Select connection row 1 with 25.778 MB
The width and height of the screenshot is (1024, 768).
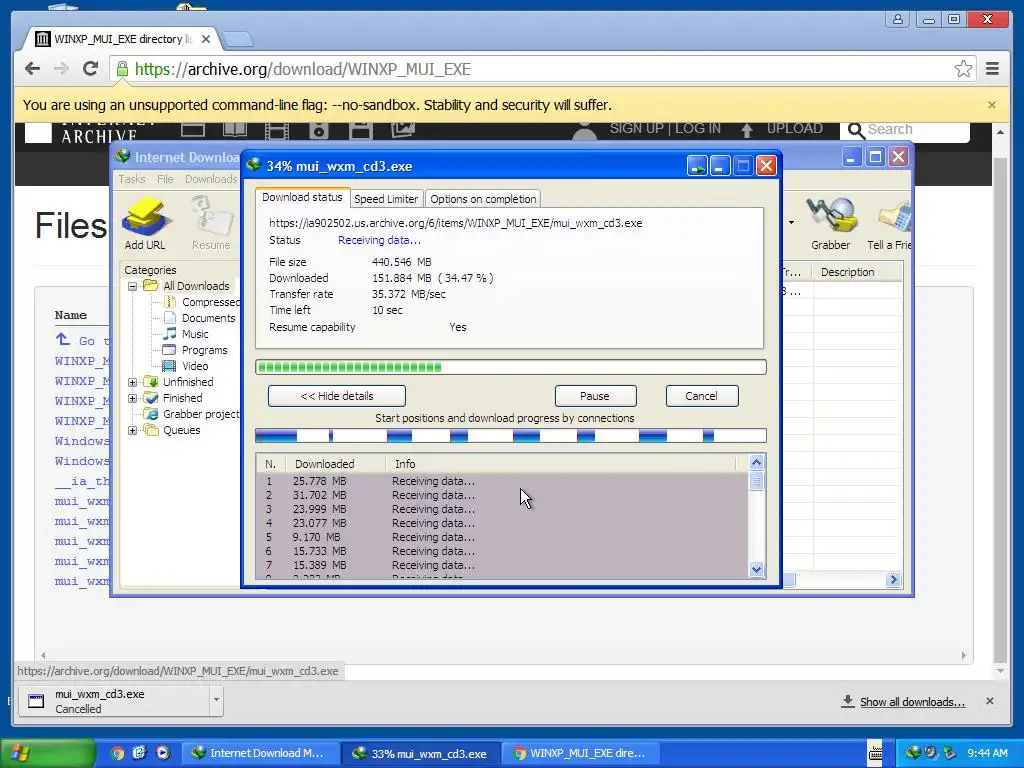tap(502, 481)
